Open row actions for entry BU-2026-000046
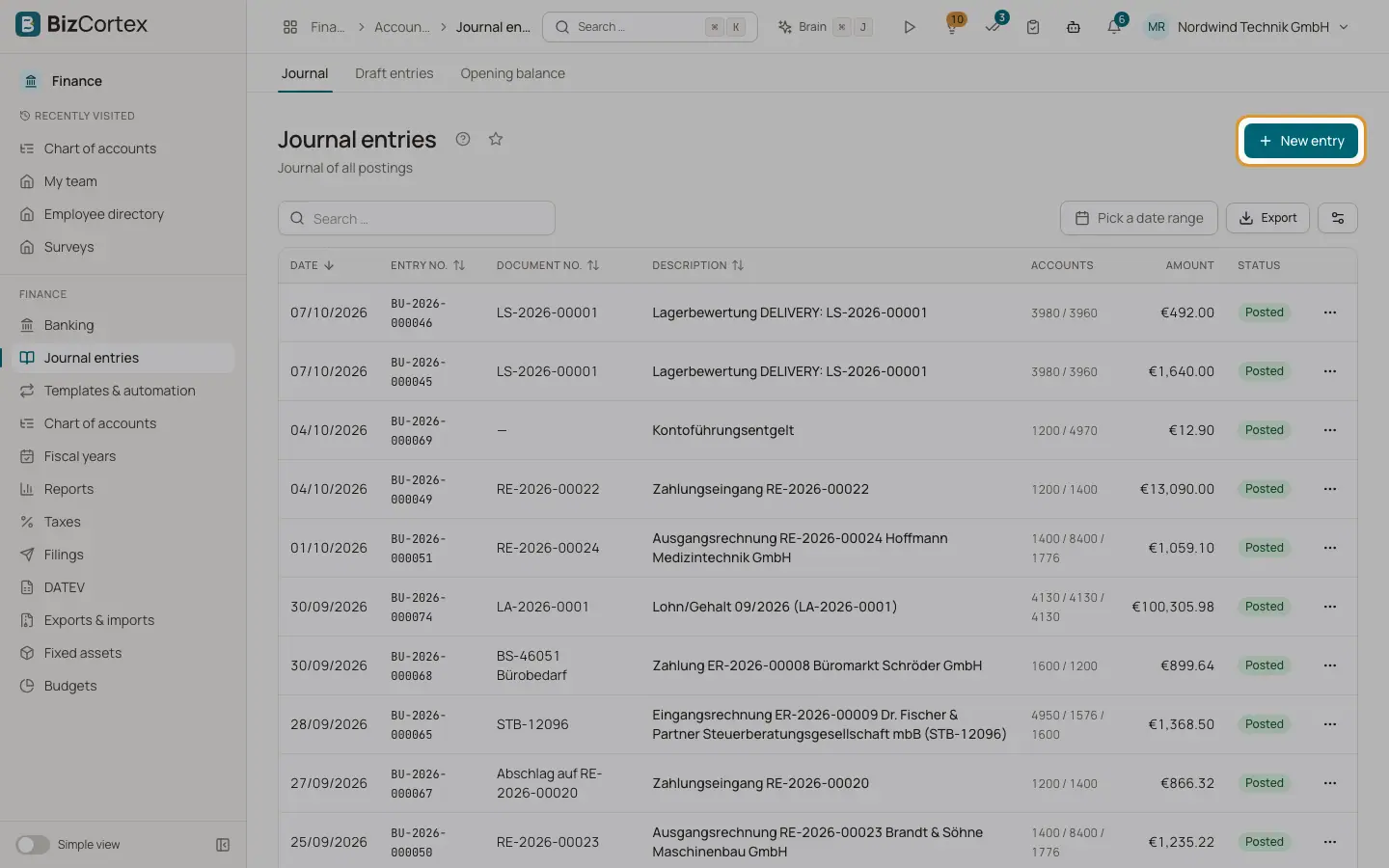The height and width of the screenshot is (868, 1389). tap(1330, 312)
